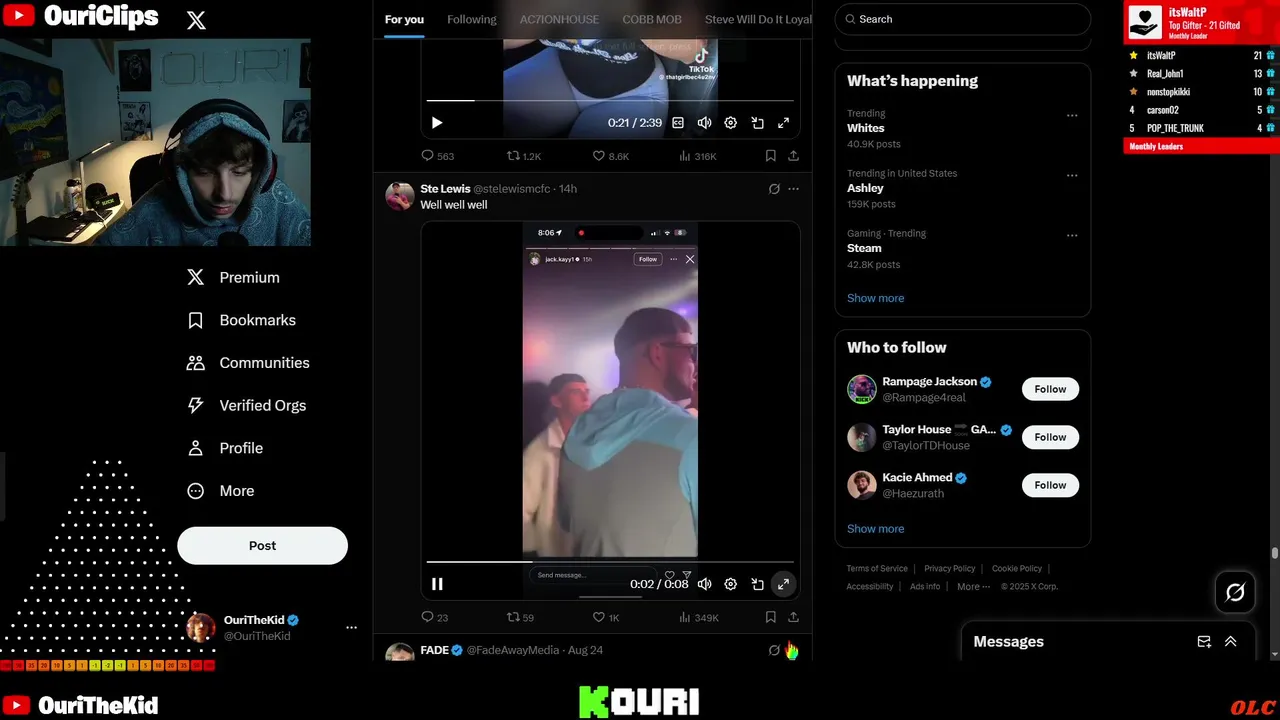Bookmark the top video post
The width and height of the screenshot is (1280, 720).
coord(770,156)
